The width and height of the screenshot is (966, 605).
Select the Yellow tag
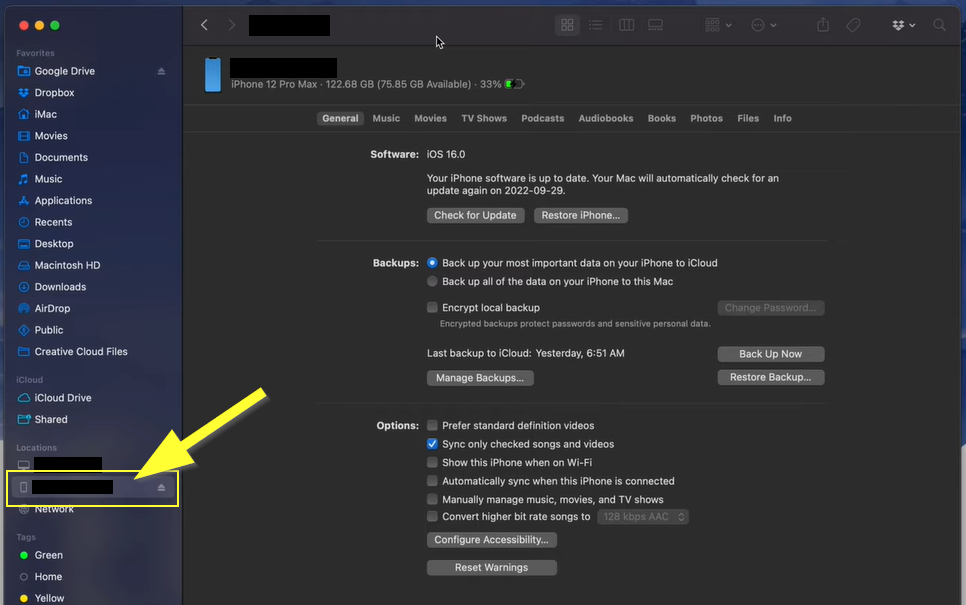click(49, 598)
